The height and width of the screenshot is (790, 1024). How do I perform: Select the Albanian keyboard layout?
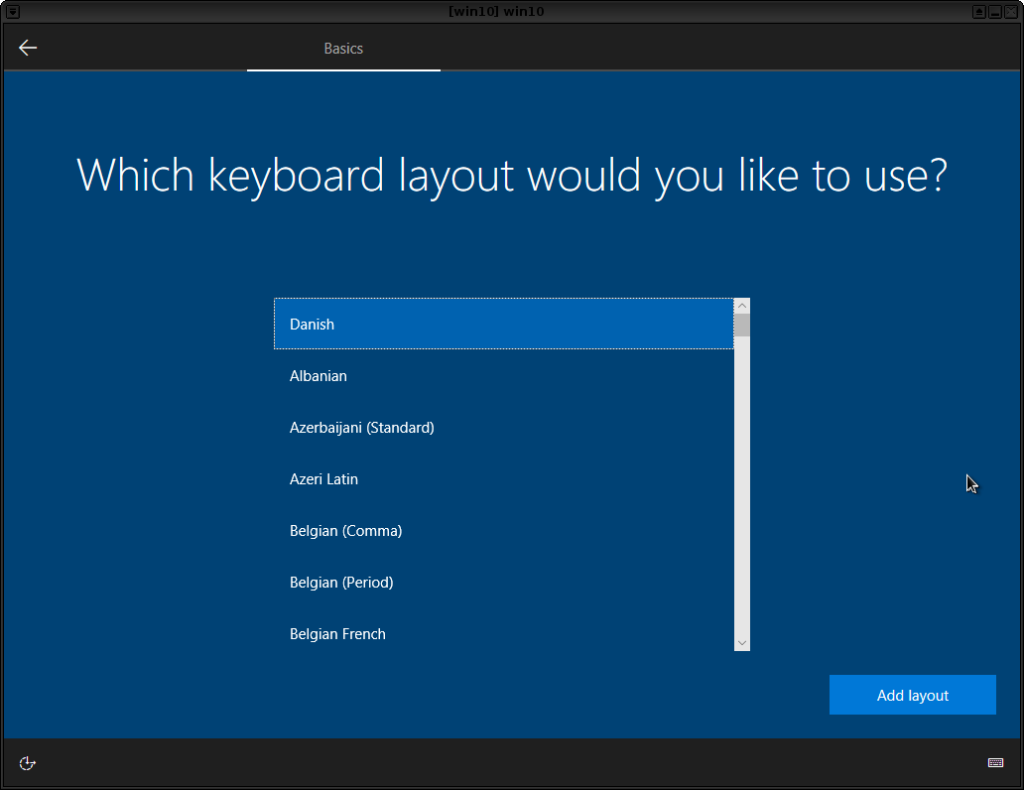(x=504, y=375)
